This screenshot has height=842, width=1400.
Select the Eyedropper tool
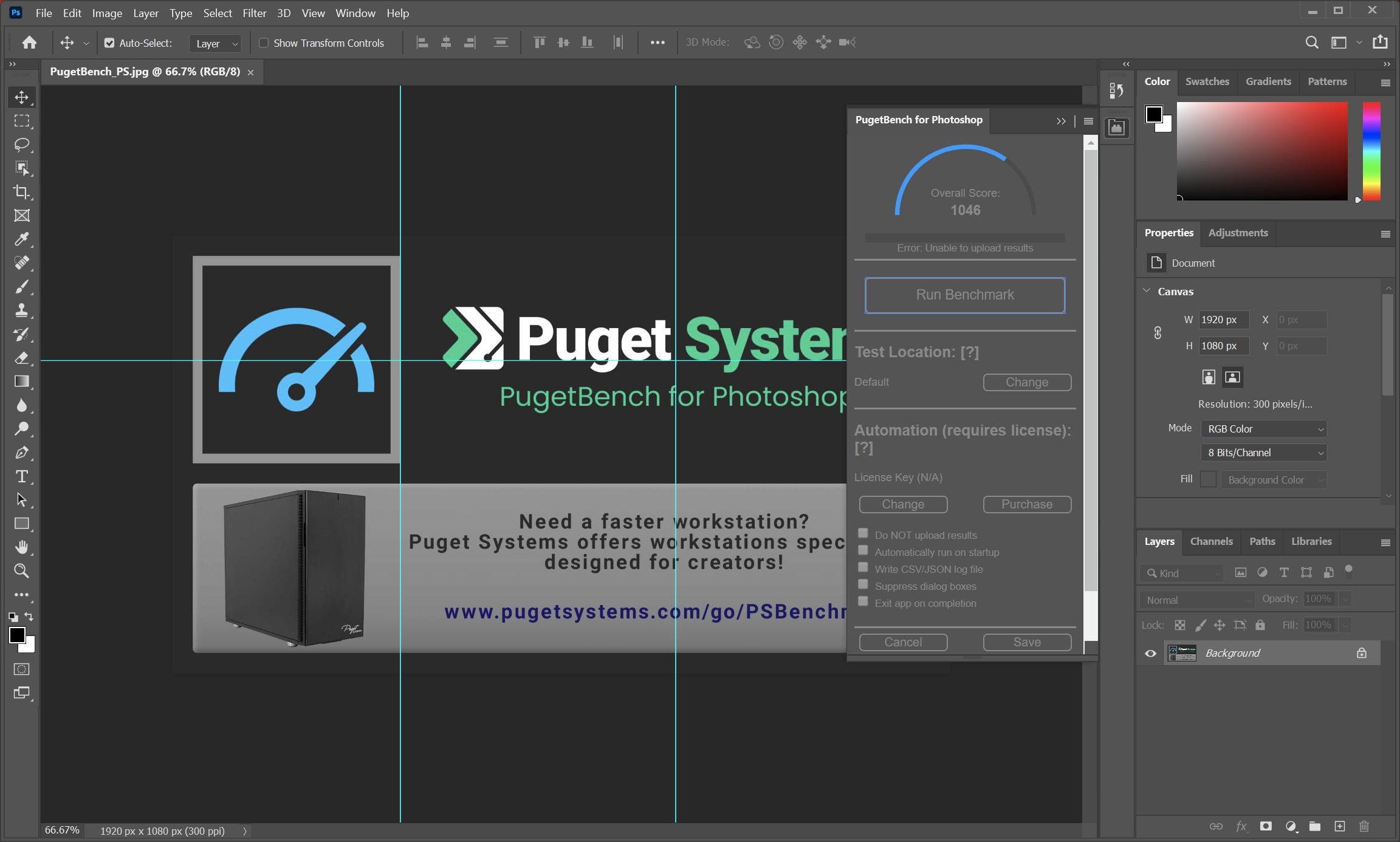[22, 239]
